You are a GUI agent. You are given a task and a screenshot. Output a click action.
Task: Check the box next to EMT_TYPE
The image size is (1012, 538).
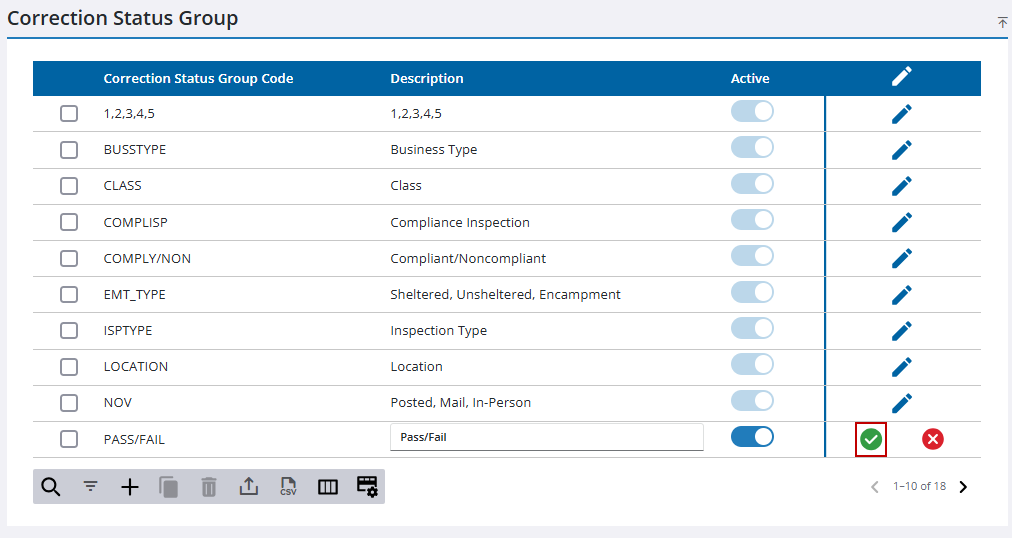[69, 294]
